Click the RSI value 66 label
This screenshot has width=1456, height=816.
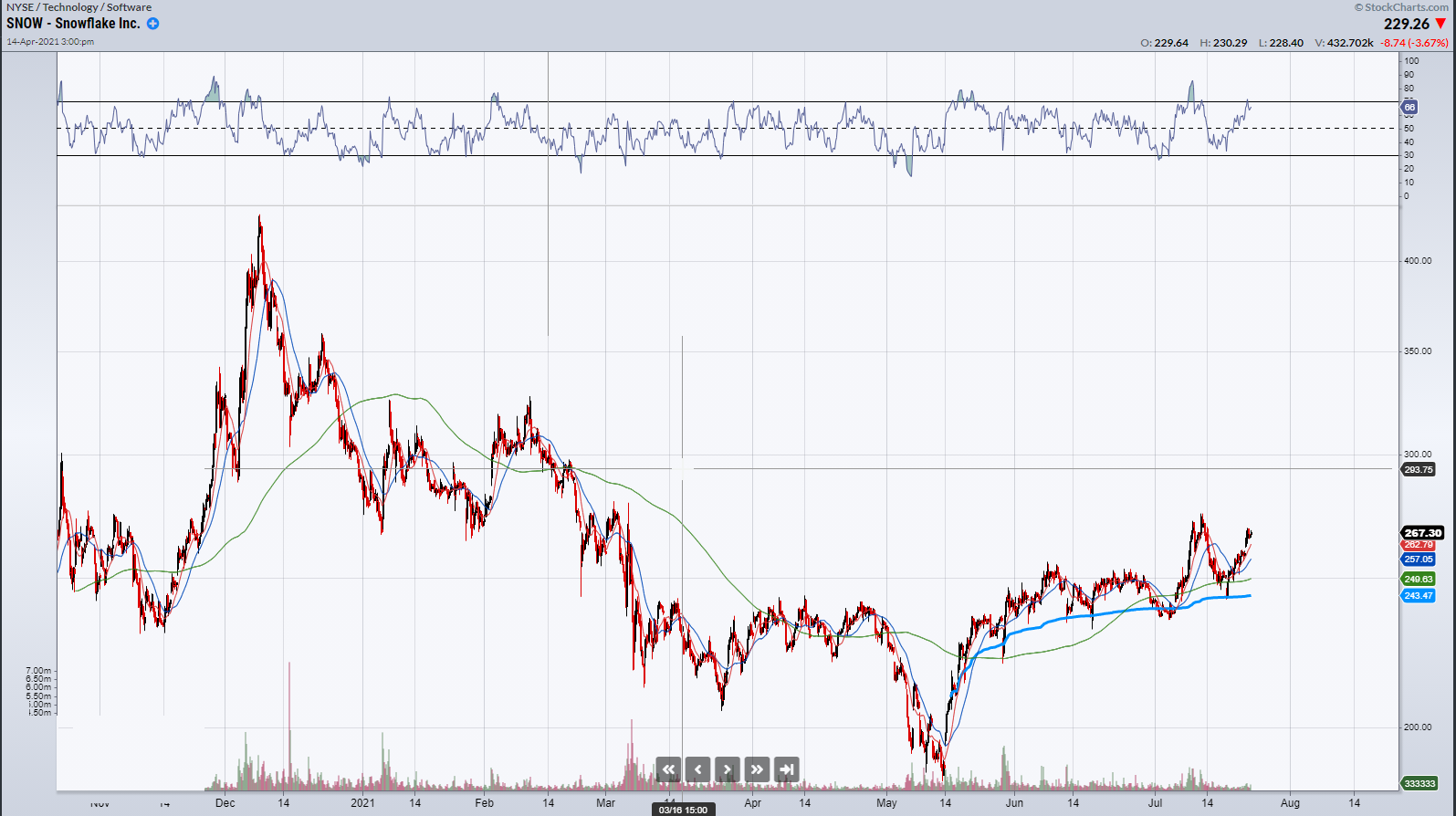click(1409, 108)
